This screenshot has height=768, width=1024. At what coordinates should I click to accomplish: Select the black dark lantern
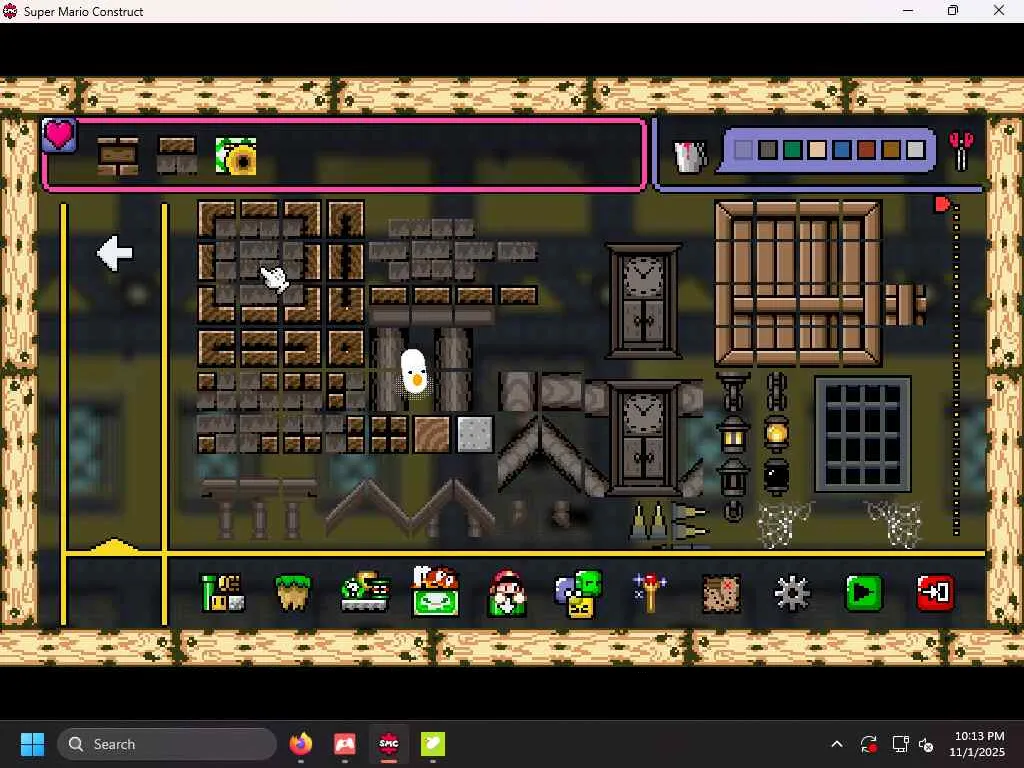776,476
